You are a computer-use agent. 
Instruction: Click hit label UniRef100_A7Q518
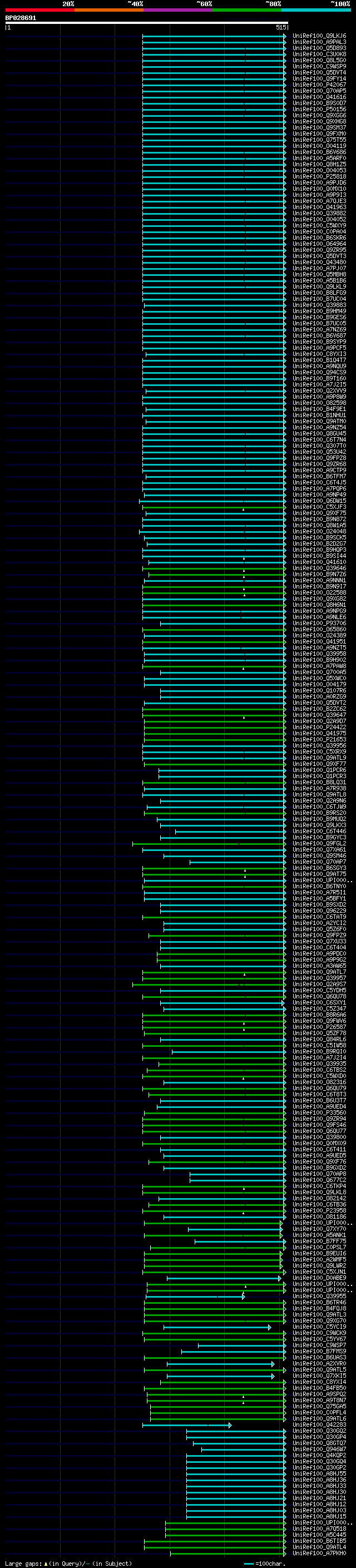tap(319, 1529)
